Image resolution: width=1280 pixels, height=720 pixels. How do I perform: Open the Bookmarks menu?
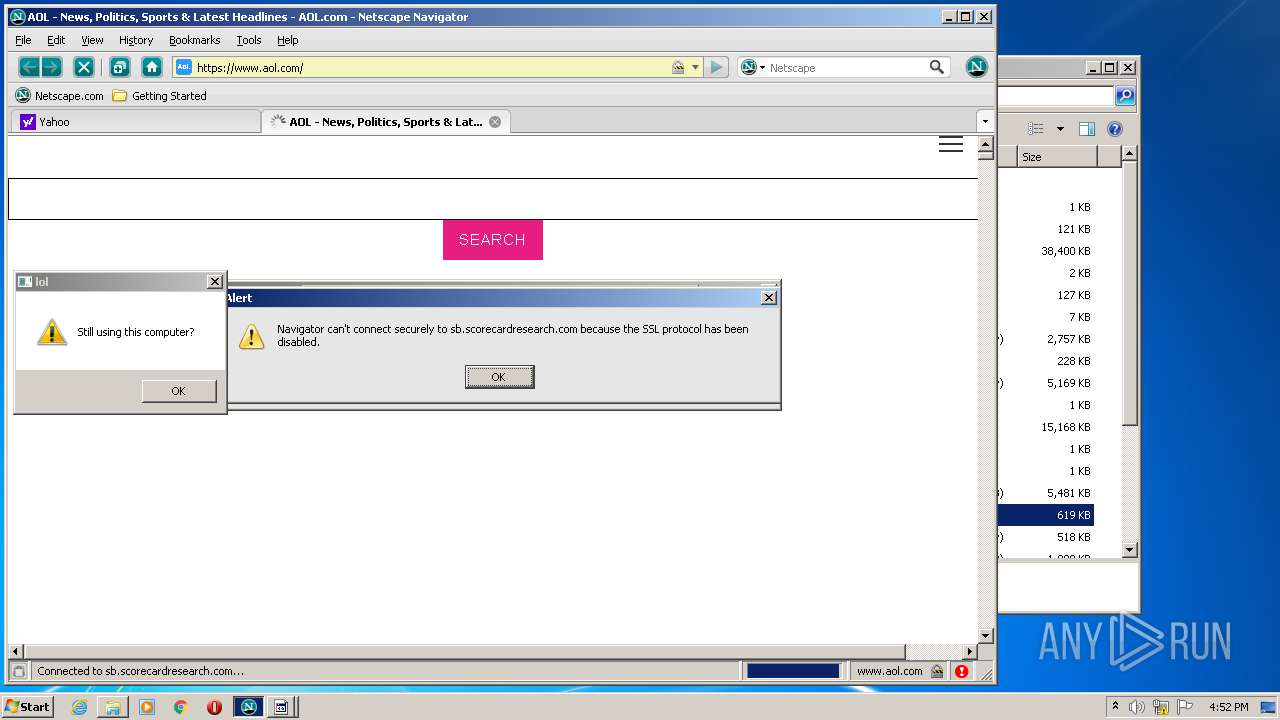tap(194, 40)
